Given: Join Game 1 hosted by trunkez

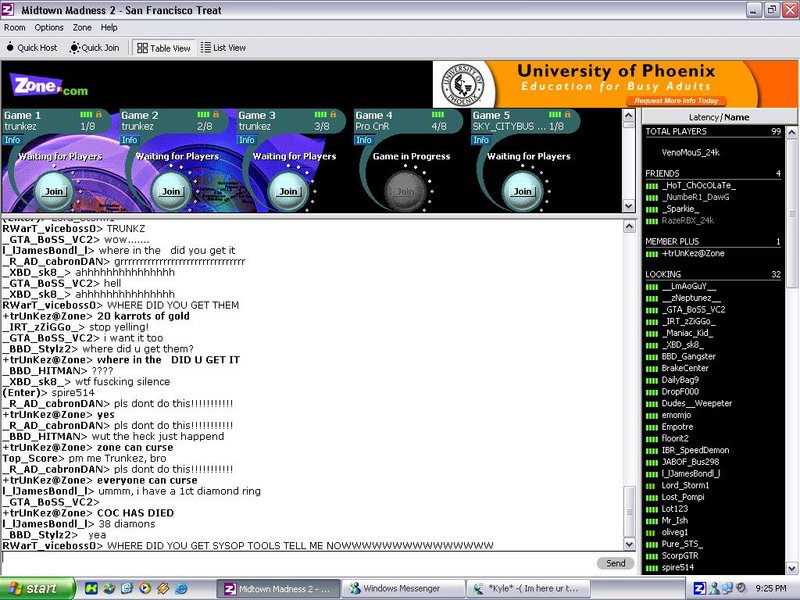Looking at the screenshot, I should [x=54, y=191].
